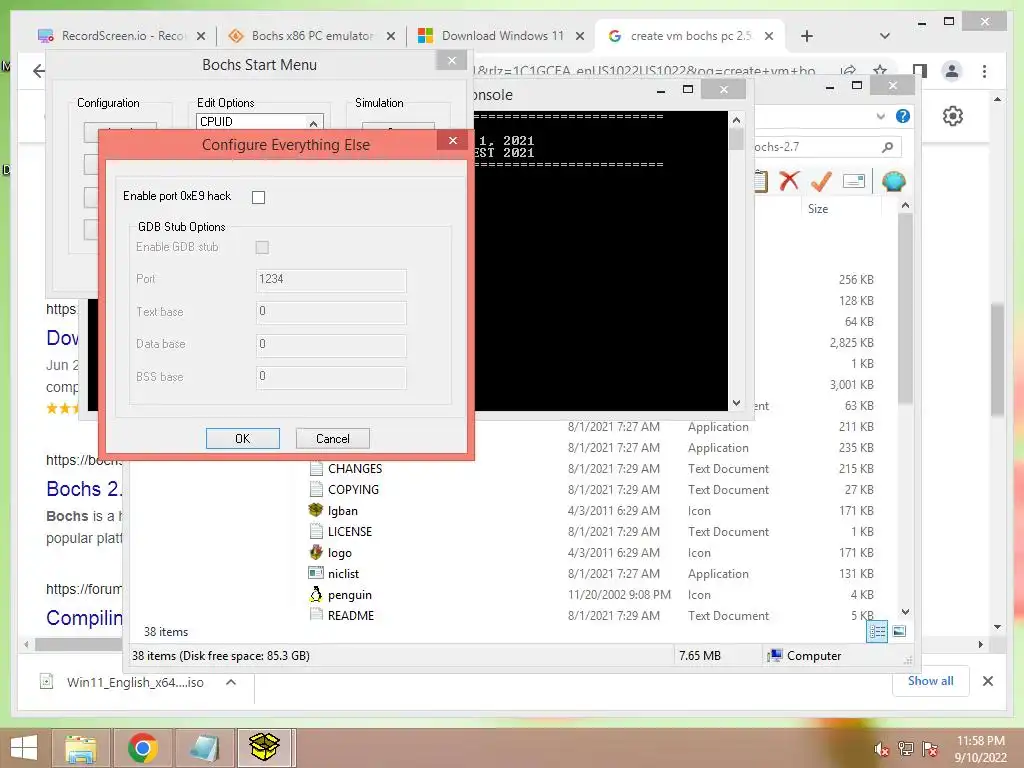Click the Port field showing 1234
This screenshot has width=1024, height=768.
(x=331, y=280)
